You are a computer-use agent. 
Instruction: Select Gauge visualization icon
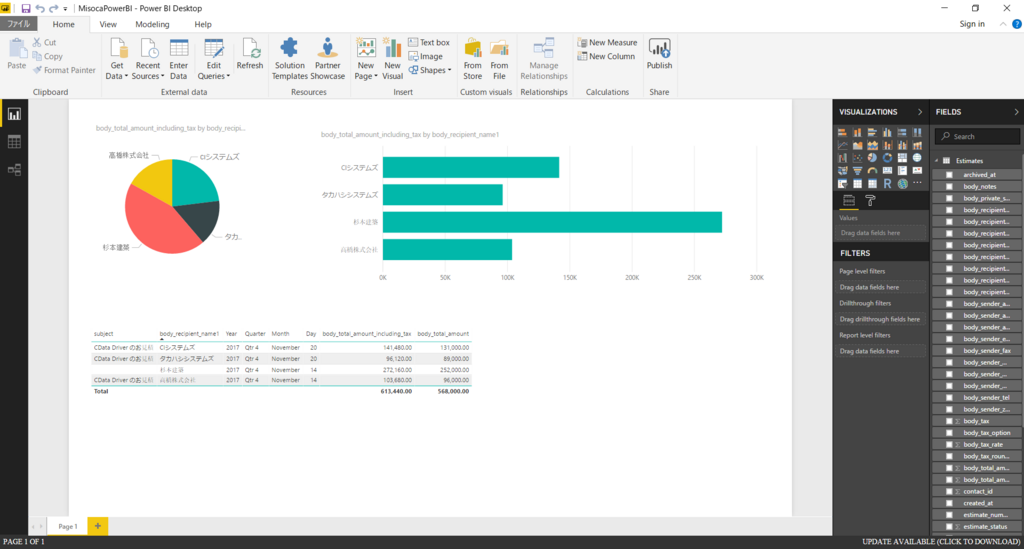click(872, 170)
